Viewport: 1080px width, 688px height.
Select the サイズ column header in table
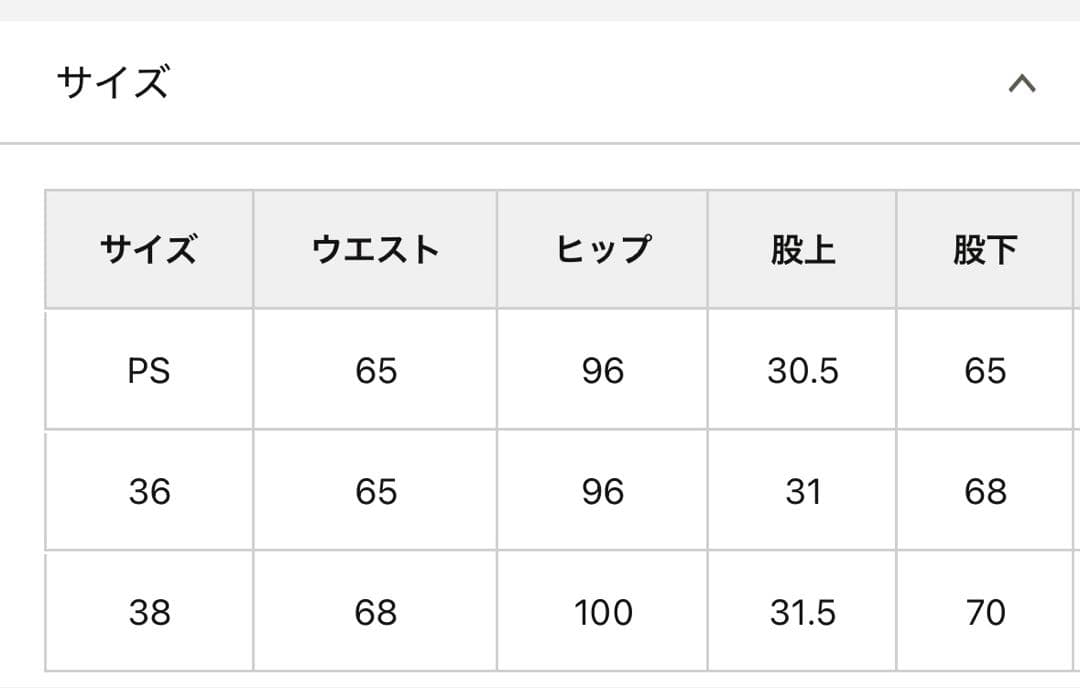pyautogui.click(x=148, y=247)
